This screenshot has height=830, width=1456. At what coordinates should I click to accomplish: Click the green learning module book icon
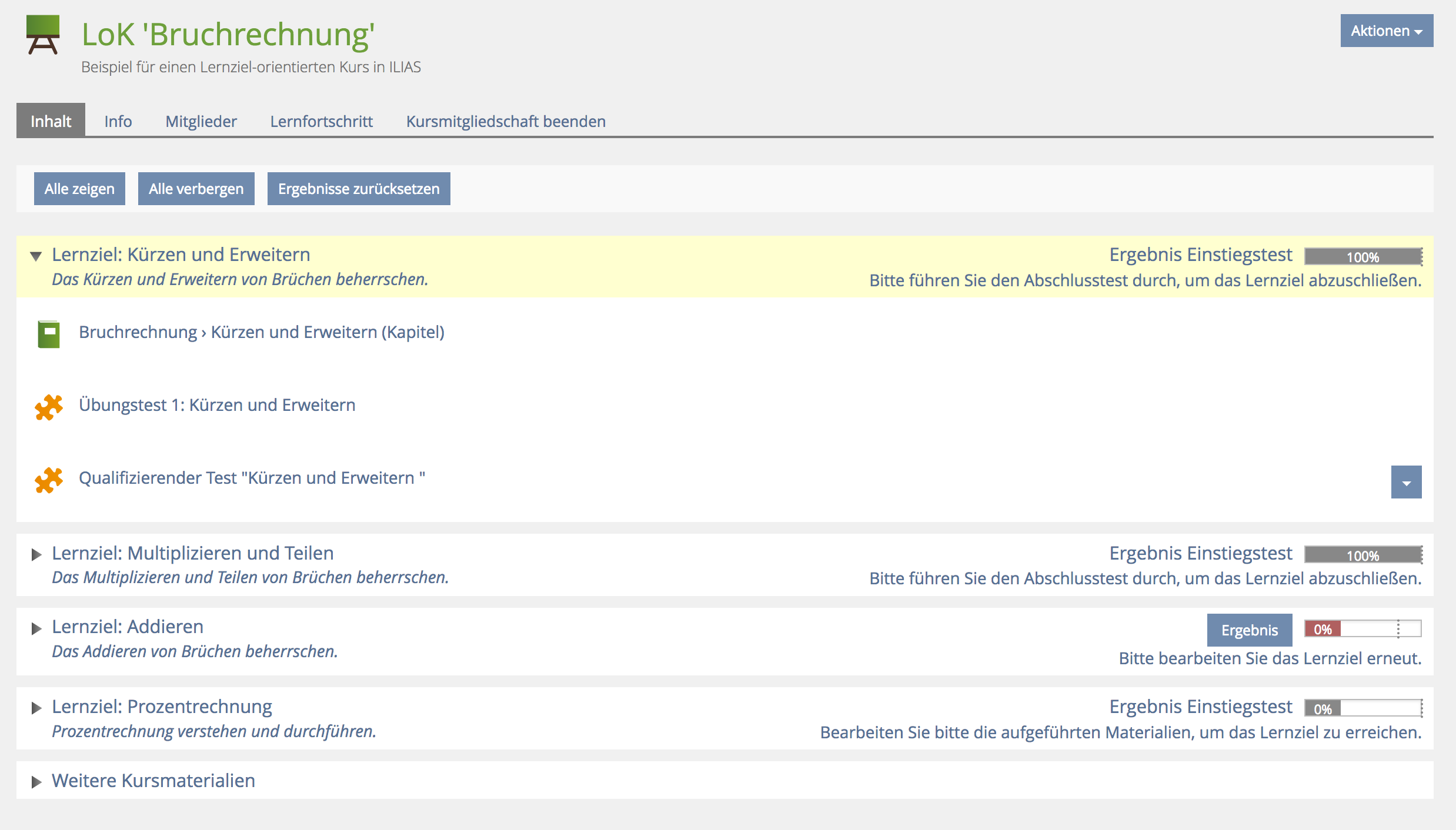[x=49, y=334]
